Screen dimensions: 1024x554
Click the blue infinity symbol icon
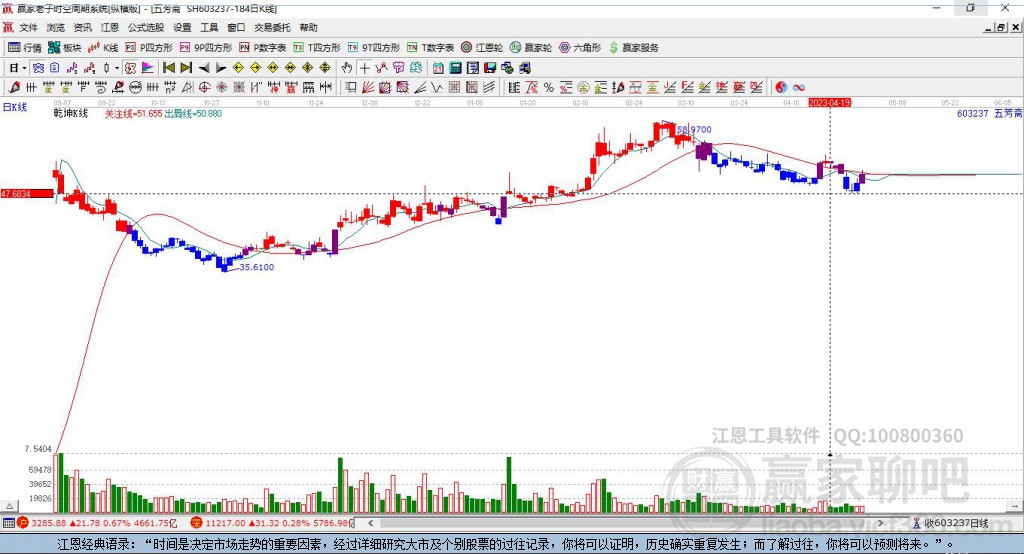799,88
